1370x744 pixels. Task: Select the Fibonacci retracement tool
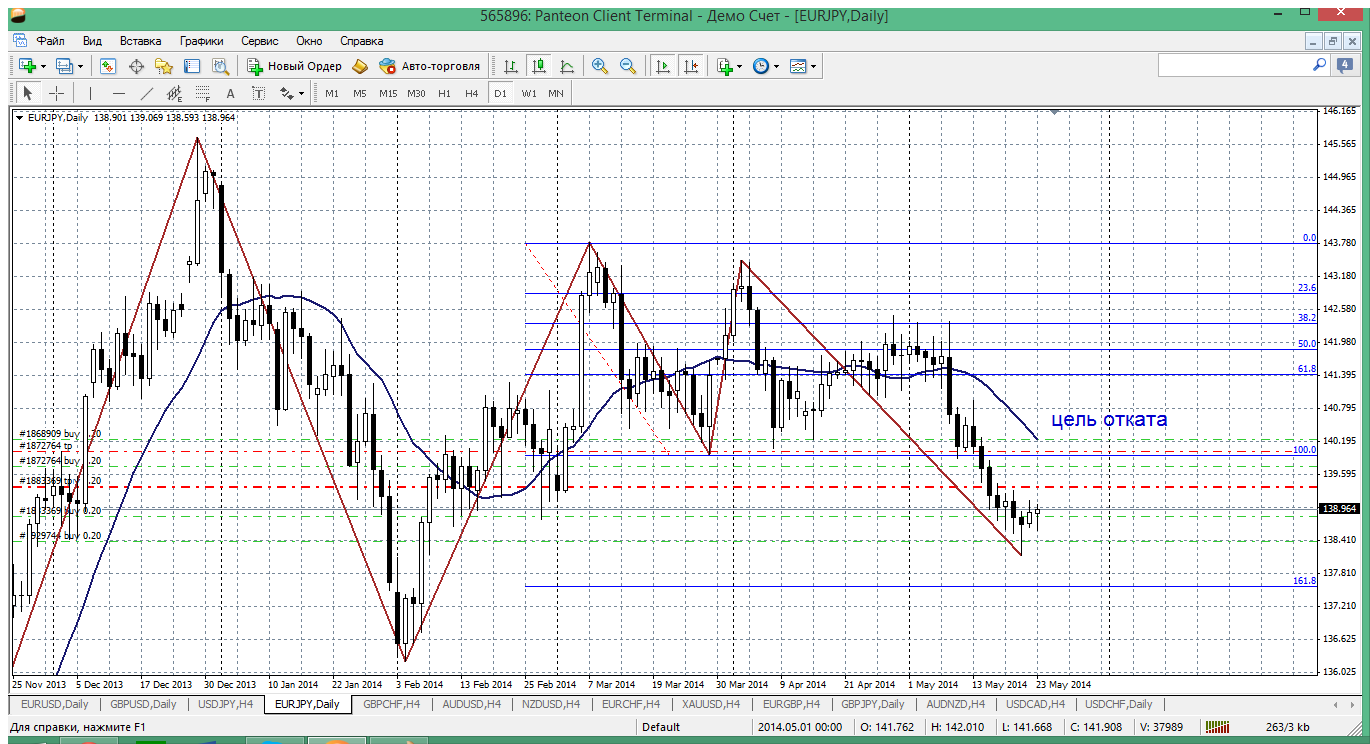click(x=203, y=93)
